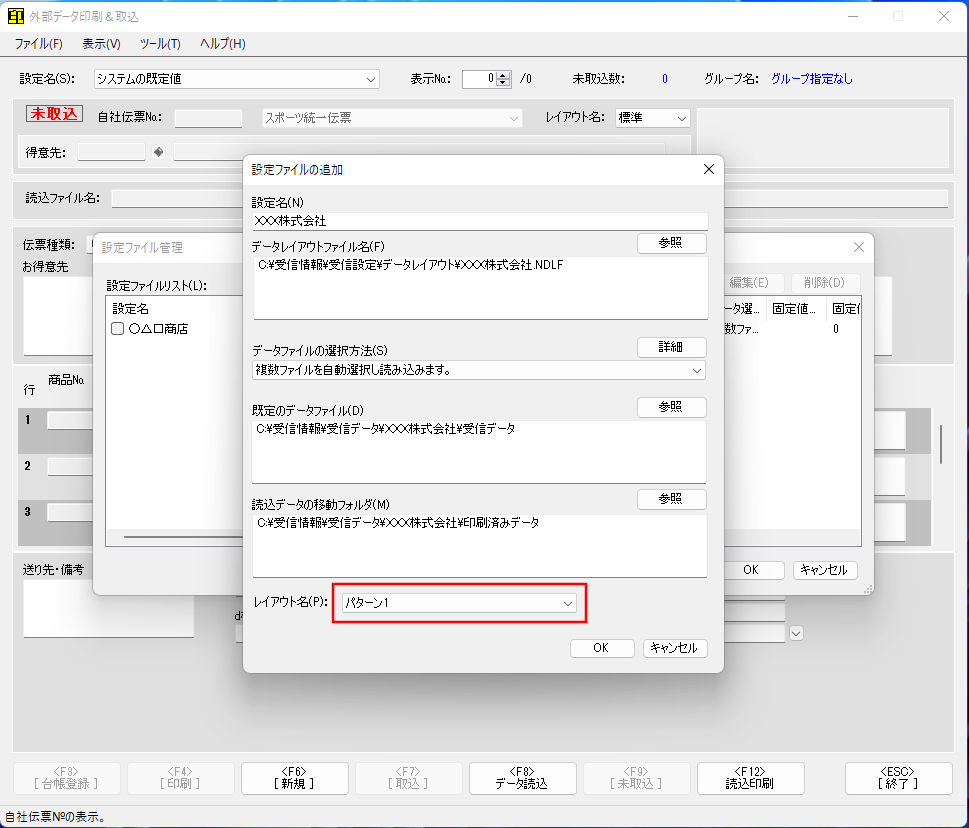Click the chevron button behind the dialog
Screen dimensions: 969x828
(x=796, y=633)
